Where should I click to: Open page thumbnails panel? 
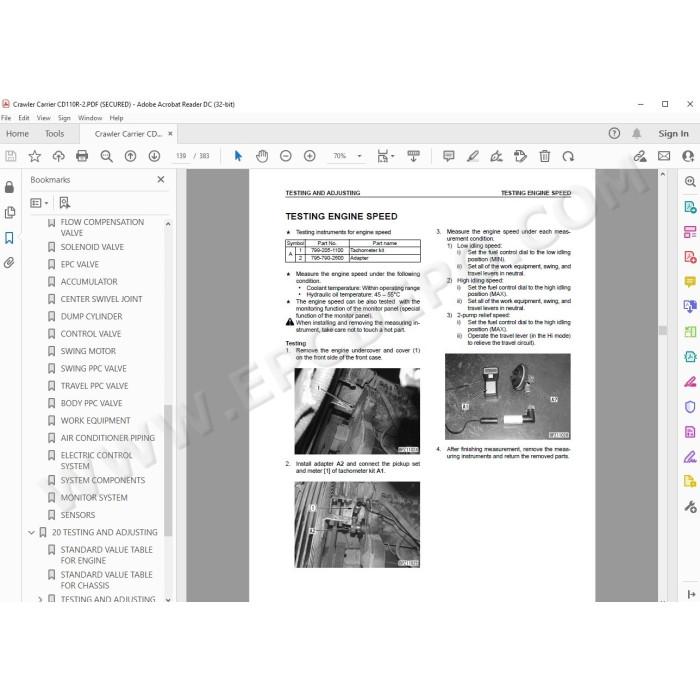(9, 212)
